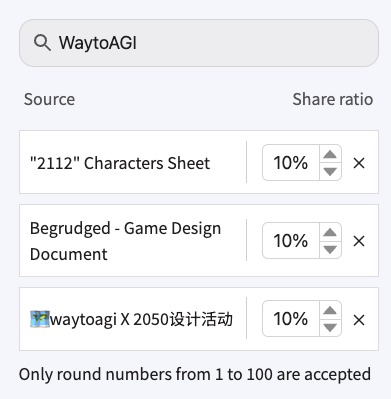Click the 10% field for waytoagi X 2050
The width and height of the screenshot is (391, 399).
tap(291, 319)
